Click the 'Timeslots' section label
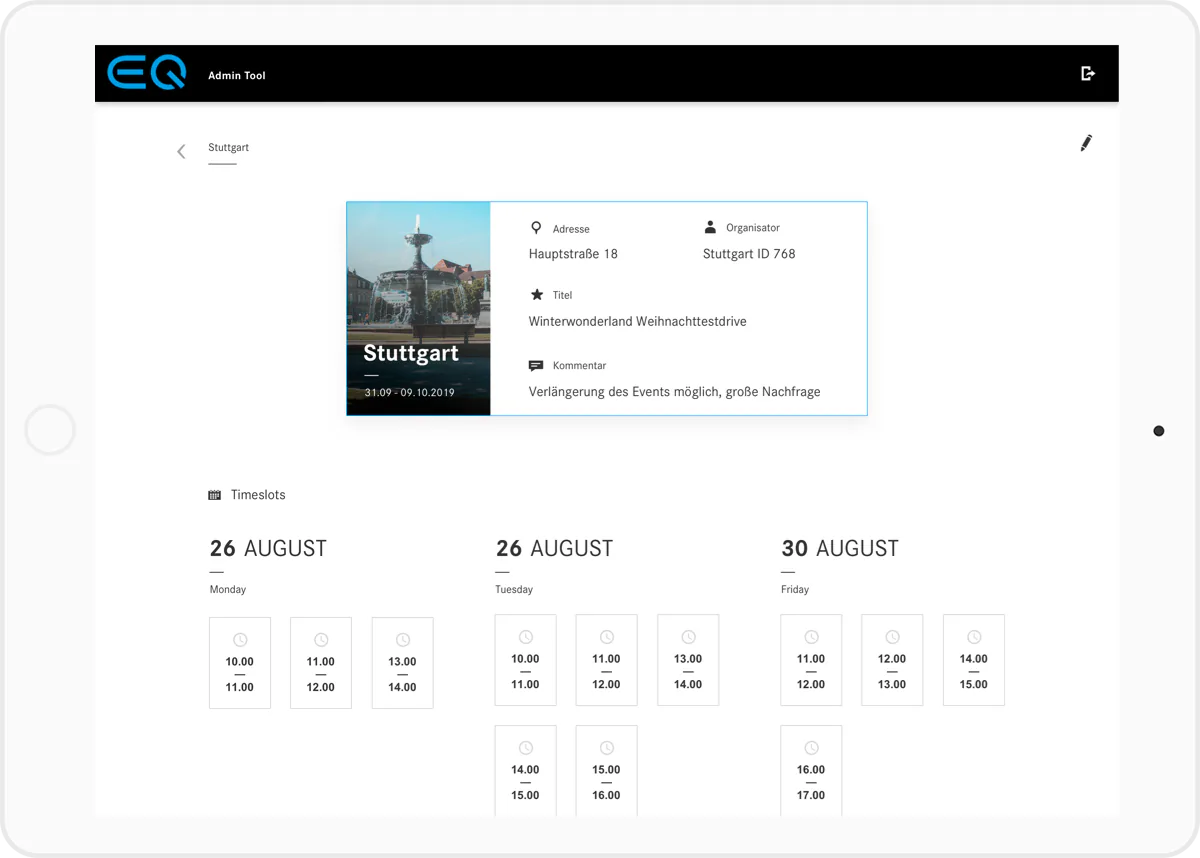Screen dimensions: 1200x858 pos(258,495)
